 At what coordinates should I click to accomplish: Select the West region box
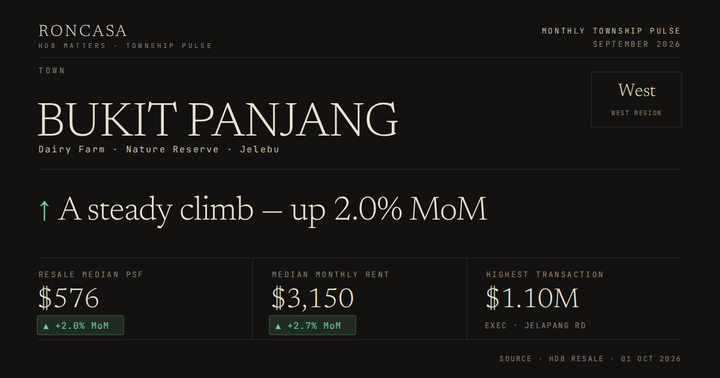[x=636, y=99]
